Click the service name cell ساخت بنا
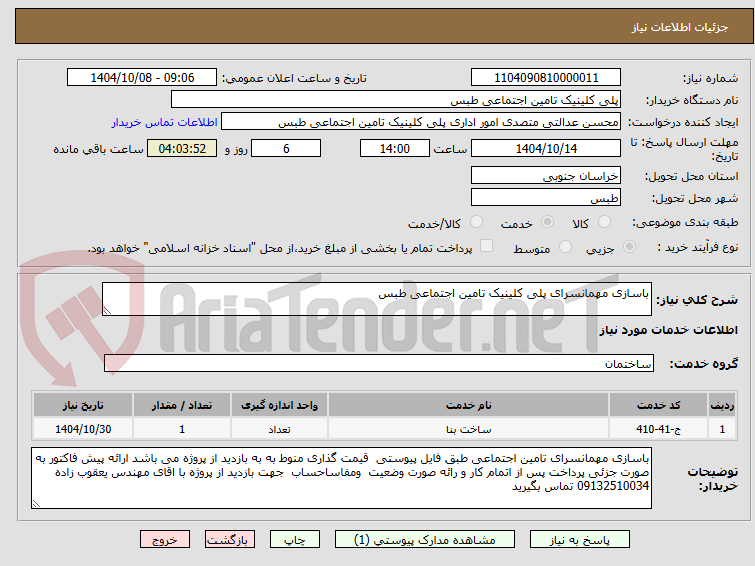The height and width of the screenshot is (566, 755). click(469, 429)
